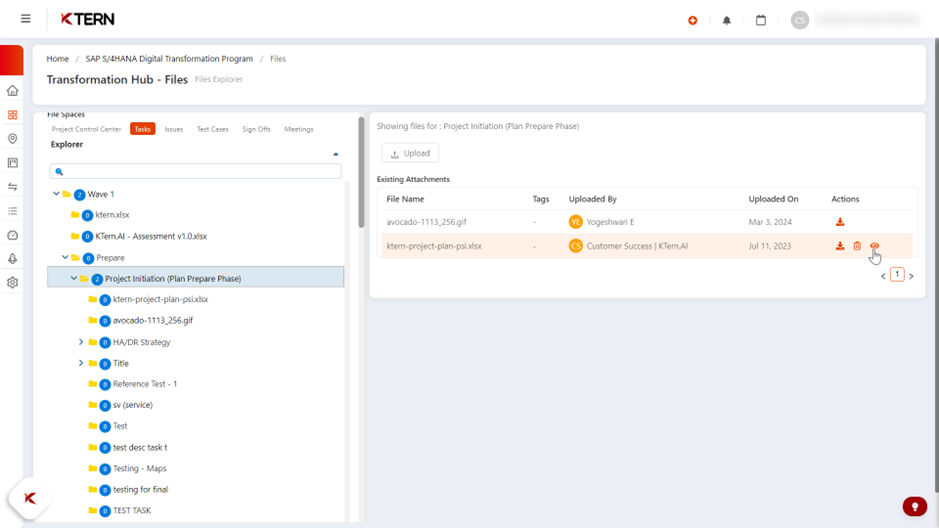Viewport: 939px width, 528px height.
Task: Open the hamburger menu
Action: coord(26,19)
